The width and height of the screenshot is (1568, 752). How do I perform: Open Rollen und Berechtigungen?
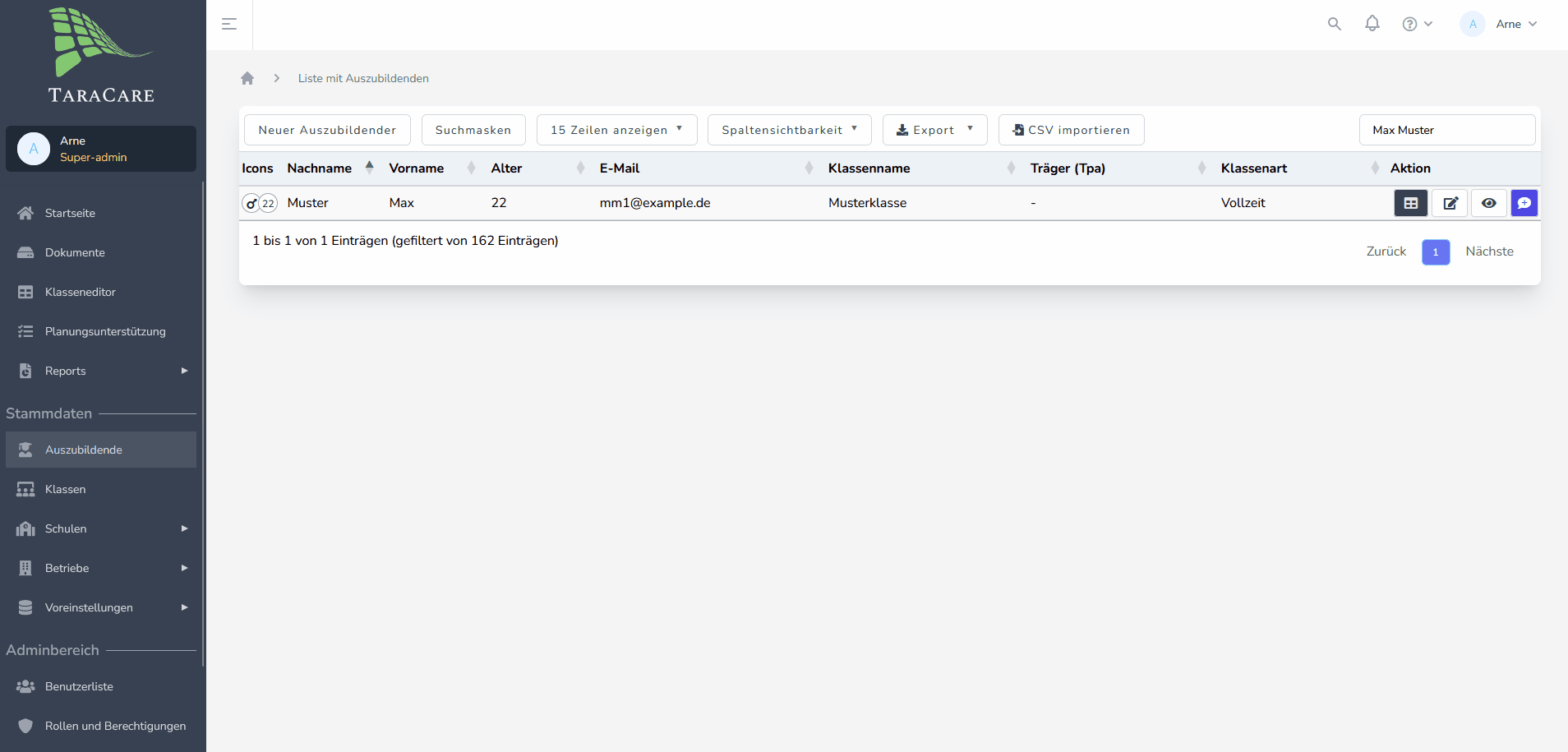(101, 726)
